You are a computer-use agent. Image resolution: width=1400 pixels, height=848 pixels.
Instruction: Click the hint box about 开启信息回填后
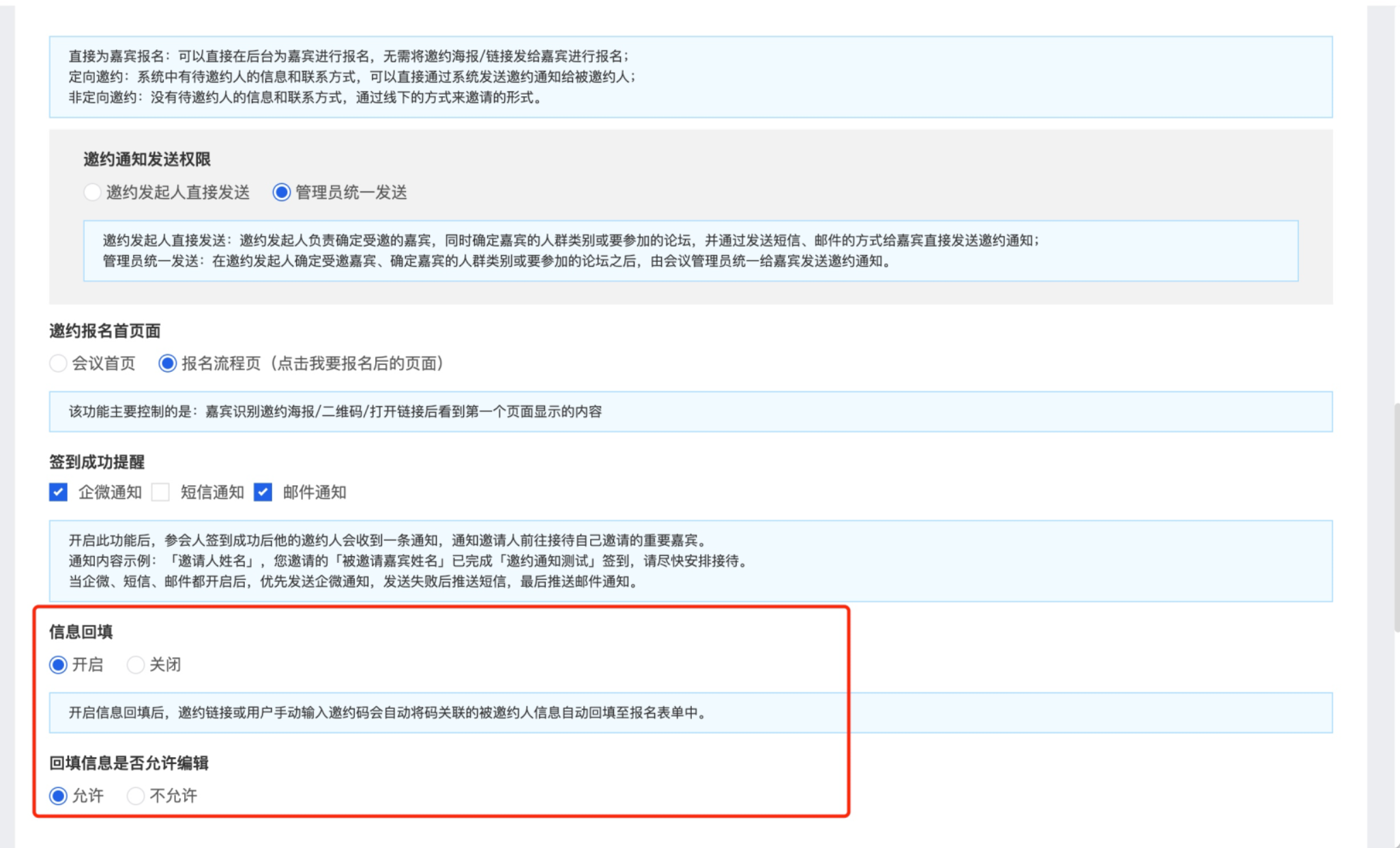pyautogui.click(x=690, y=712)
